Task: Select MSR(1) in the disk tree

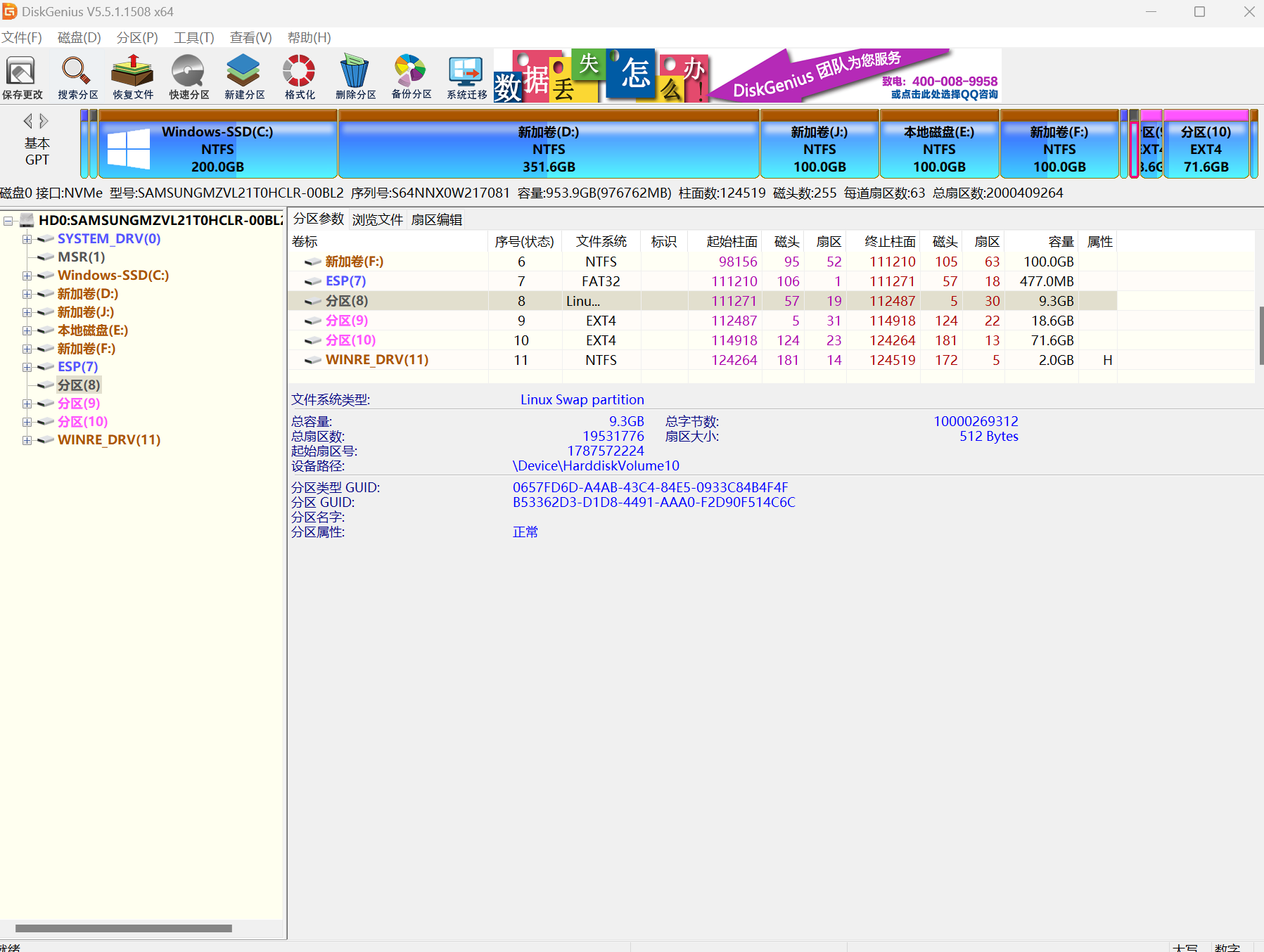Action: [82, 257]
